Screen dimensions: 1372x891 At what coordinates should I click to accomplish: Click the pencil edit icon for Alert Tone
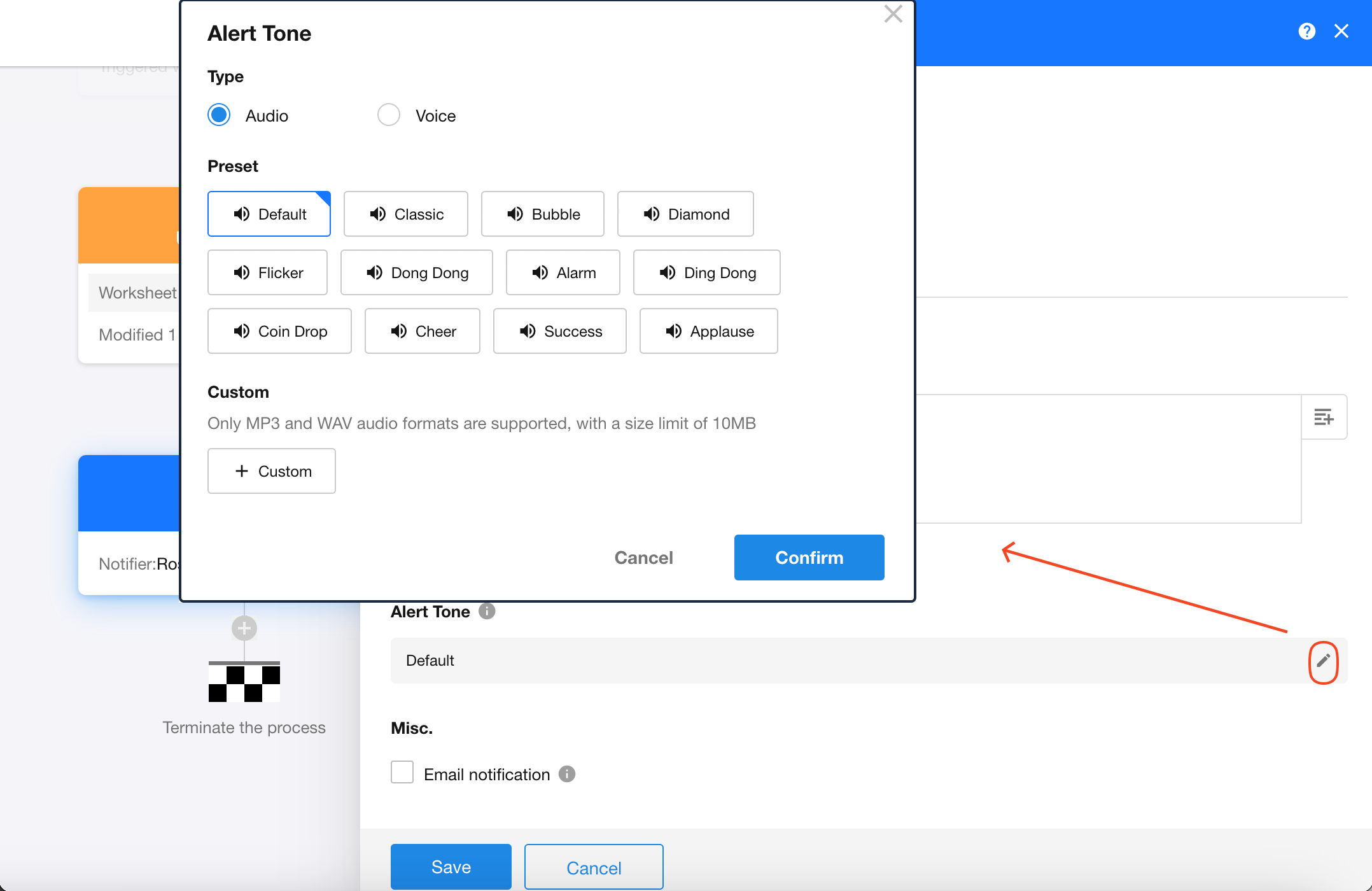coord(1323,661)
